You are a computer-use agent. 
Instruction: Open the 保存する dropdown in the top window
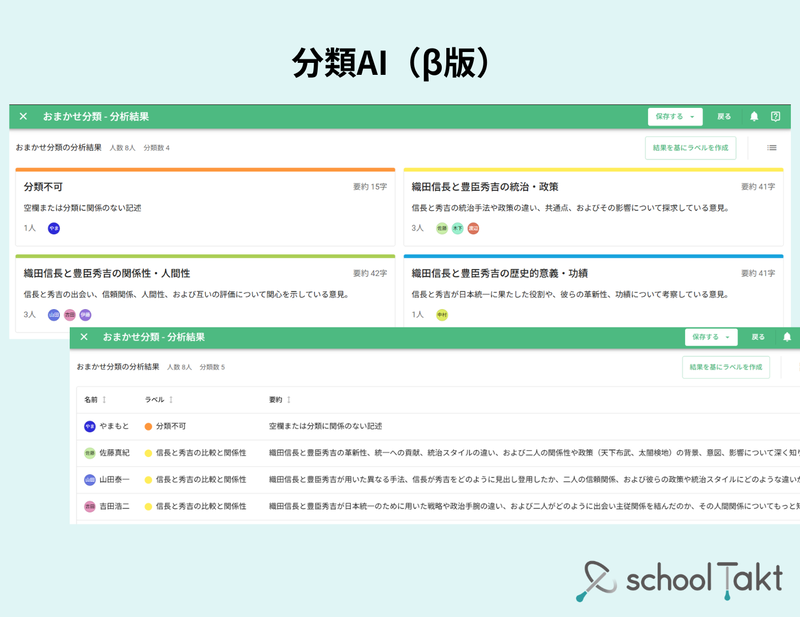(691, 116)
